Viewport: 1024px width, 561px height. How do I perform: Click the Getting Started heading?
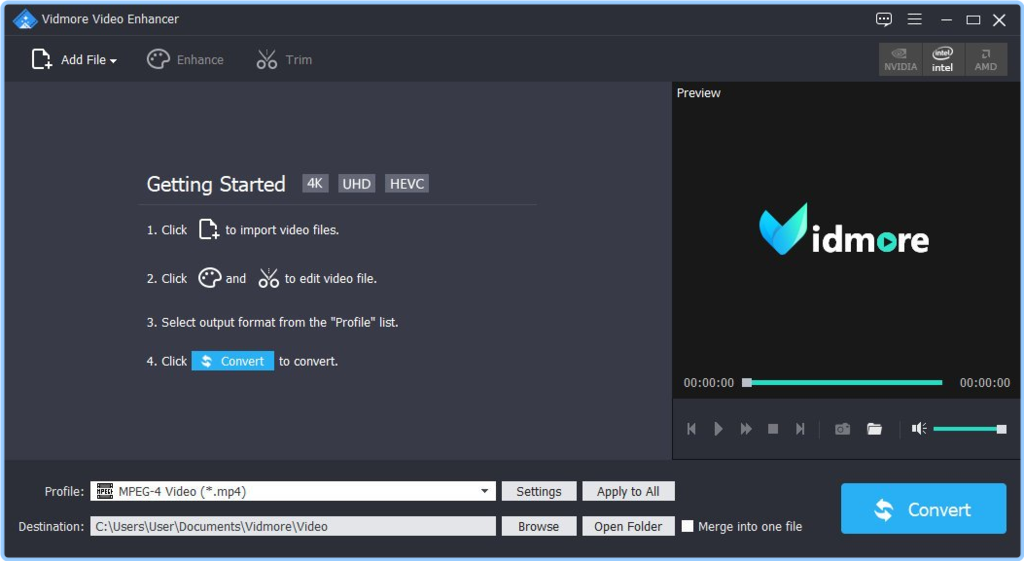pyautogui.click(x=216, y=184)
